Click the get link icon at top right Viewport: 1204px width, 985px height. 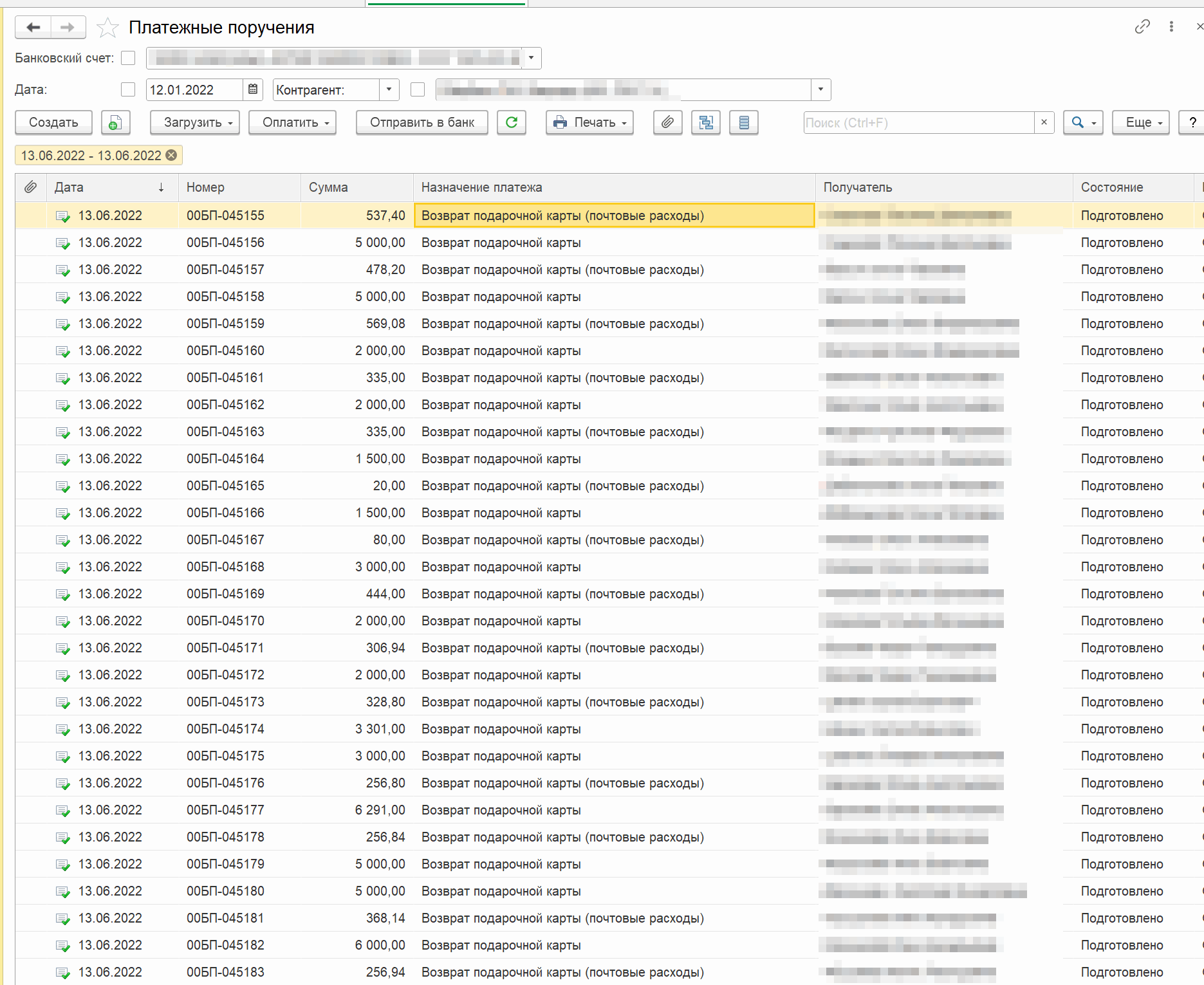(1142, 26)
